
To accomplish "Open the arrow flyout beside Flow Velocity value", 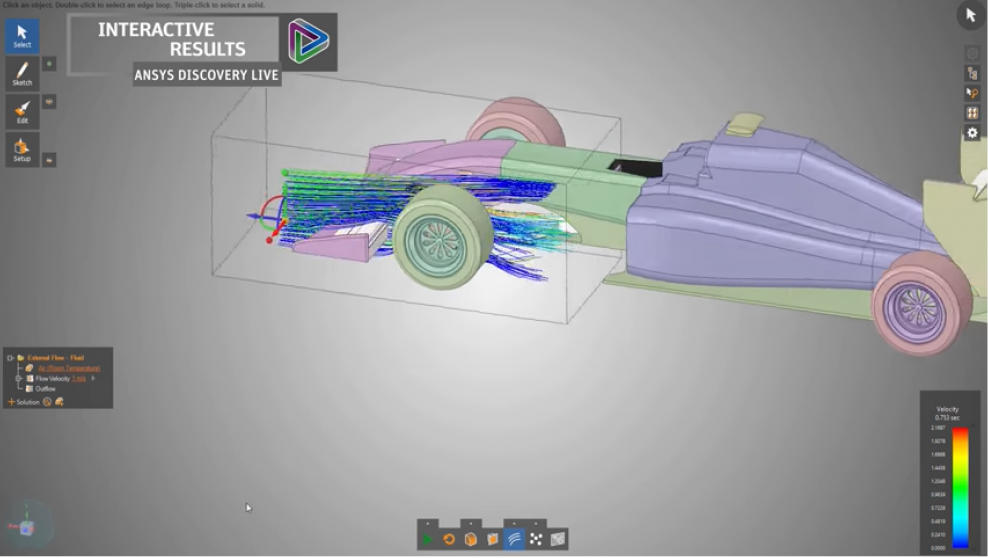I will [x=93, y=379].
